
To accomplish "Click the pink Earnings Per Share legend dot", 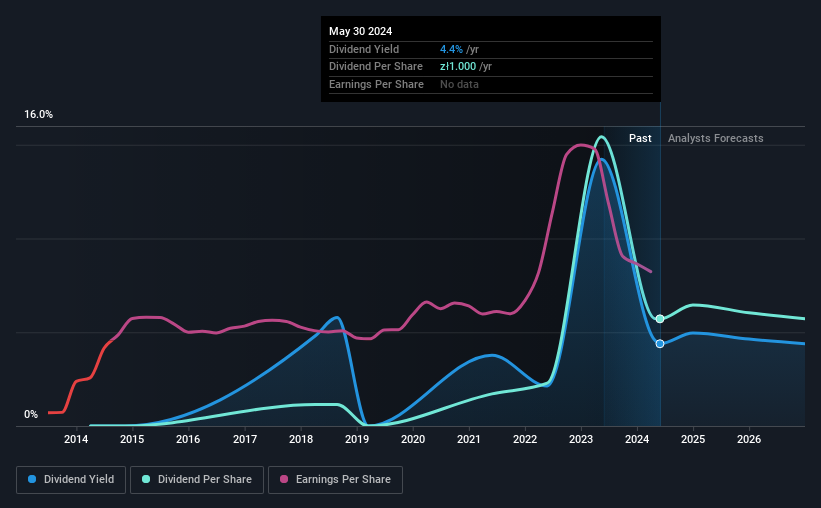I will coord(284,479).
